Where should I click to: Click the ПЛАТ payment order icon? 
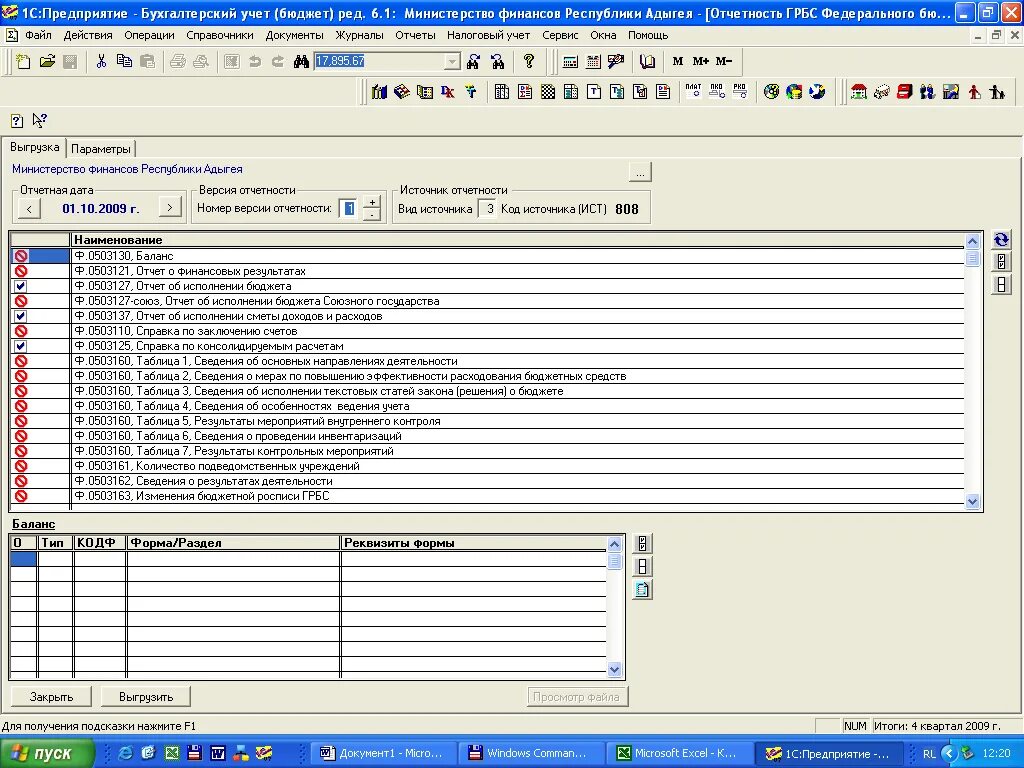coord(694,91)
